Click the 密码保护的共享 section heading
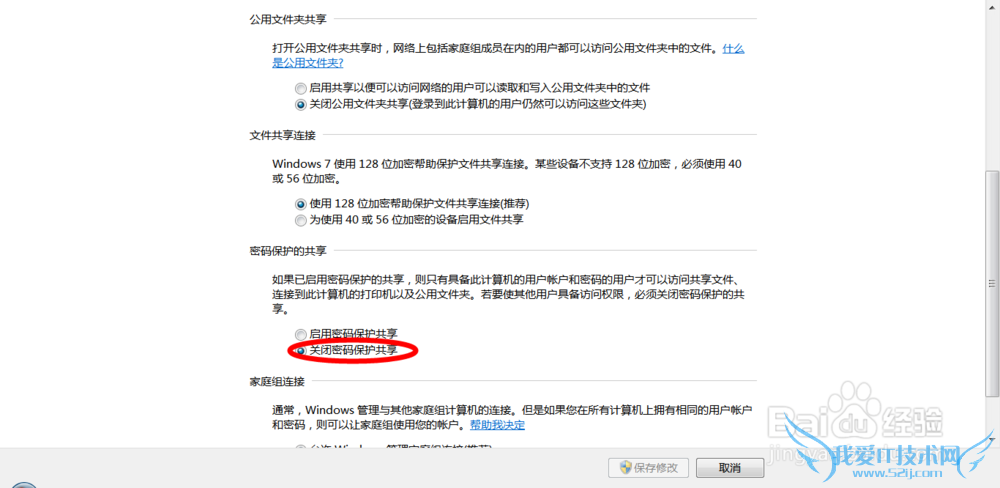This screenshot has height=488, width=1000. pos(288,251)
